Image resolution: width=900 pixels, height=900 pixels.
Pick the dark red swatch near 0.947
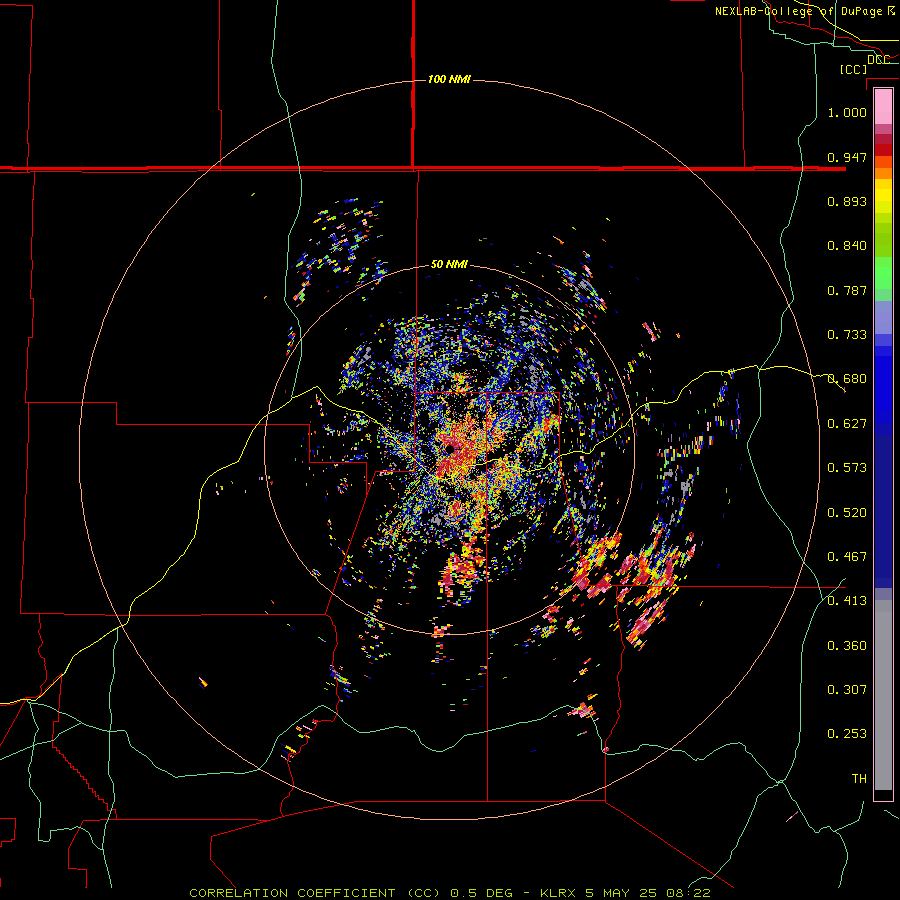click(883, 150)
